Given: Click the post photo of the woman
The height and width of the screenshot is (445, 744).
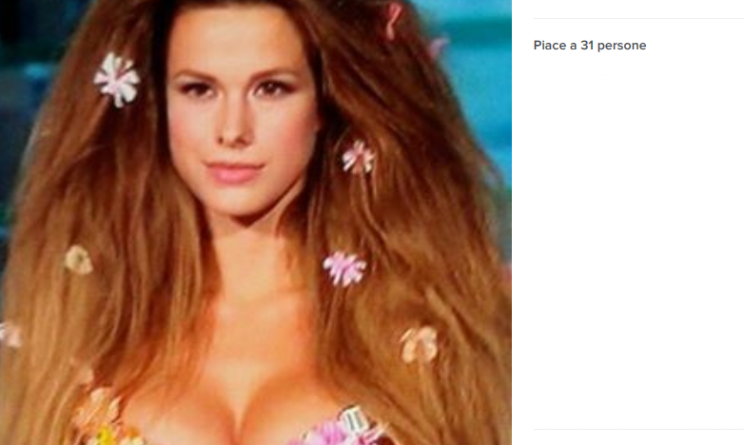Looking at the screenshot, I should click(x=256, y=222).
